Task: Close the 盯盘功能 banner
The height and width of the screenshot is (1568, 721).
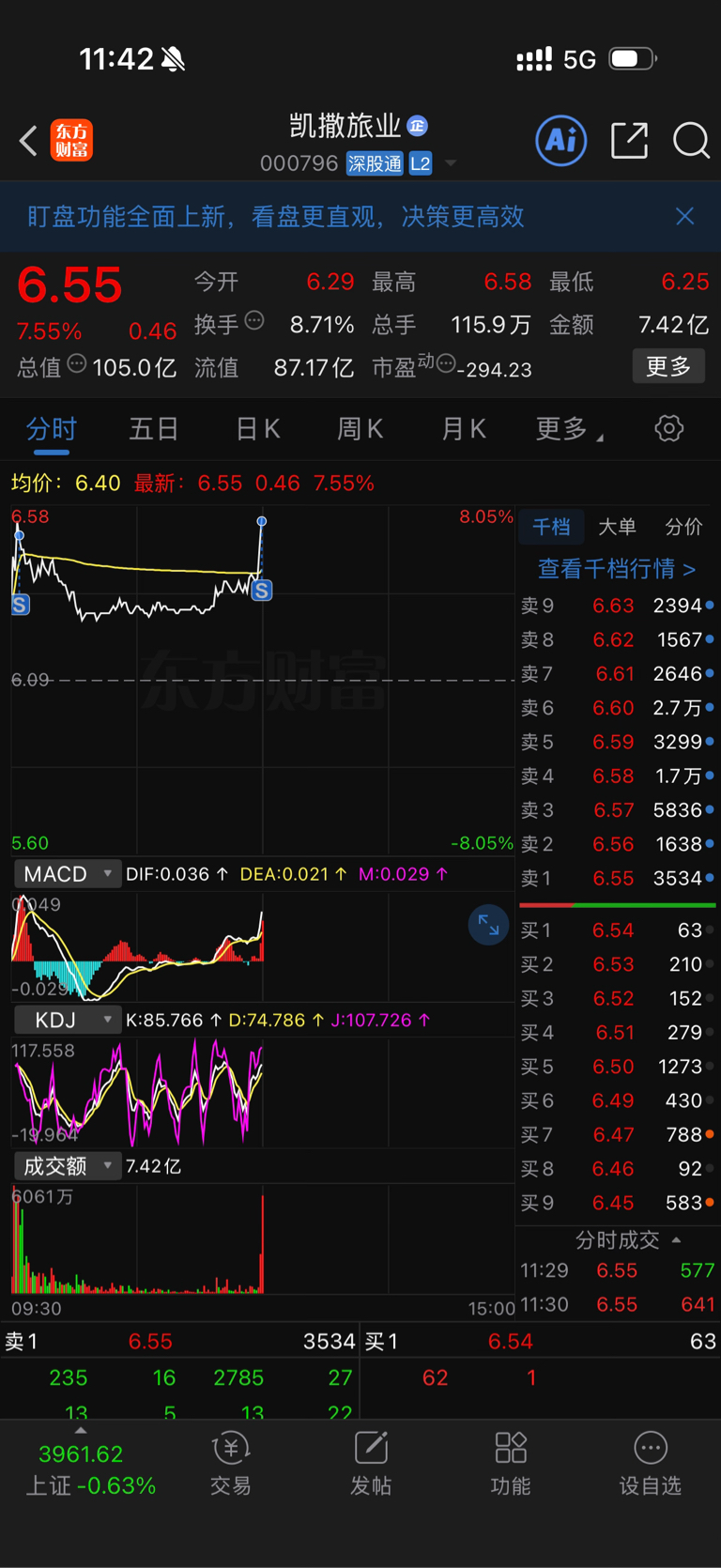Action: click(x=685, y=217)
